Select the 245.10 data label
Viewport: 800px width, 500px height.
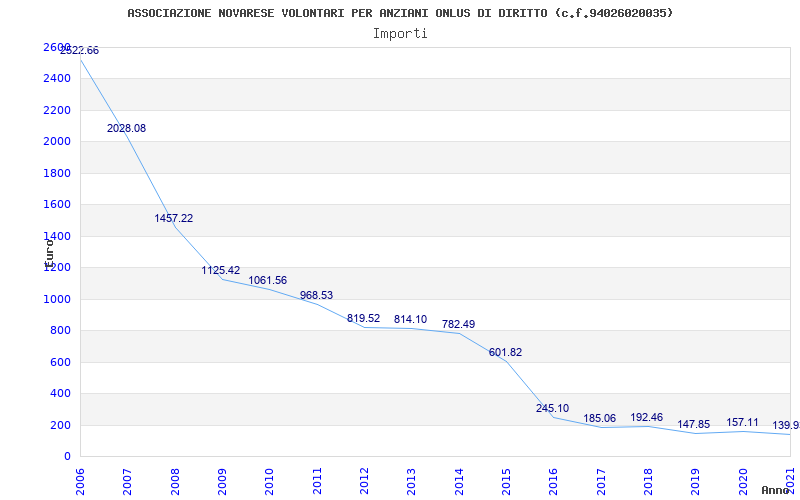553,409
